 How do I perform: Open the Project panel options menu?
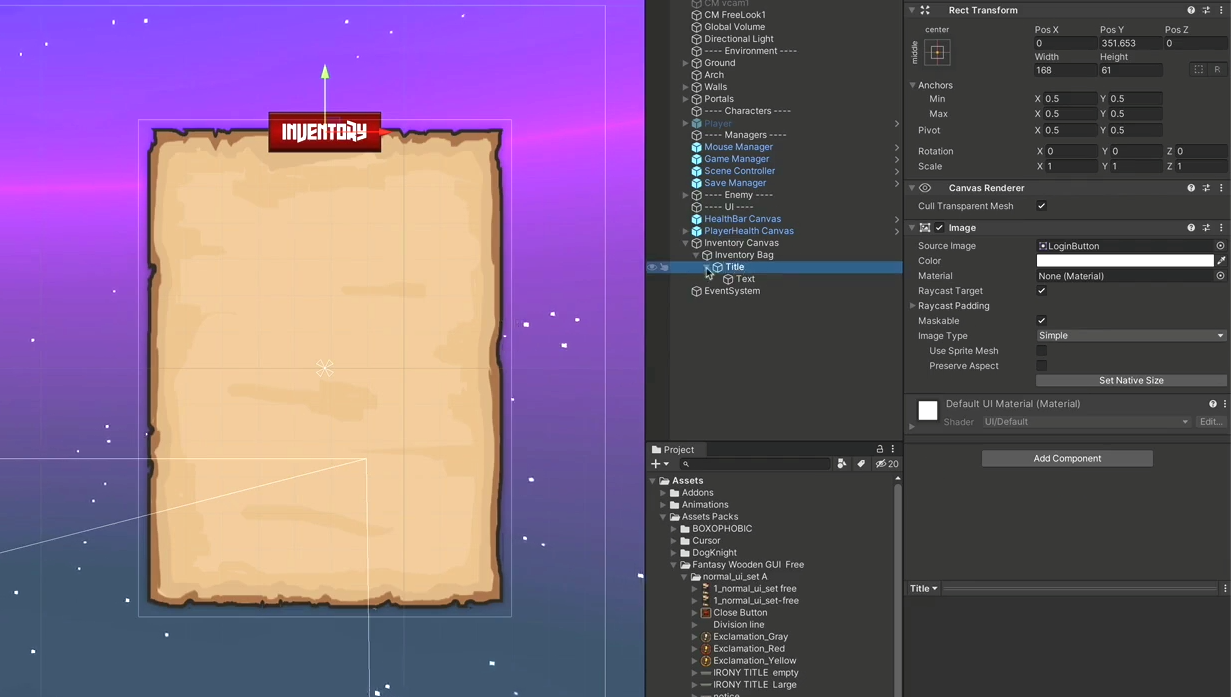pyautogui.click(x=892, y=449)
